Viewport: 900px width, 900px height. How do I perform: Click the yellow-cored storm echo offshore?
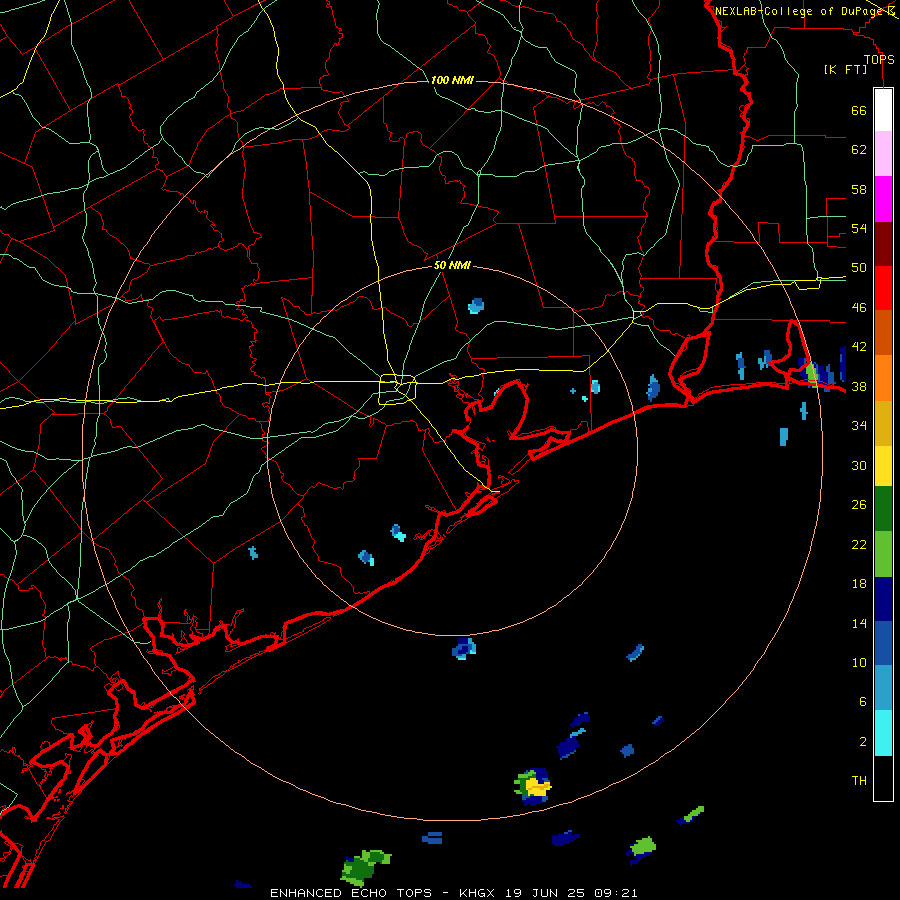point(533,786)
